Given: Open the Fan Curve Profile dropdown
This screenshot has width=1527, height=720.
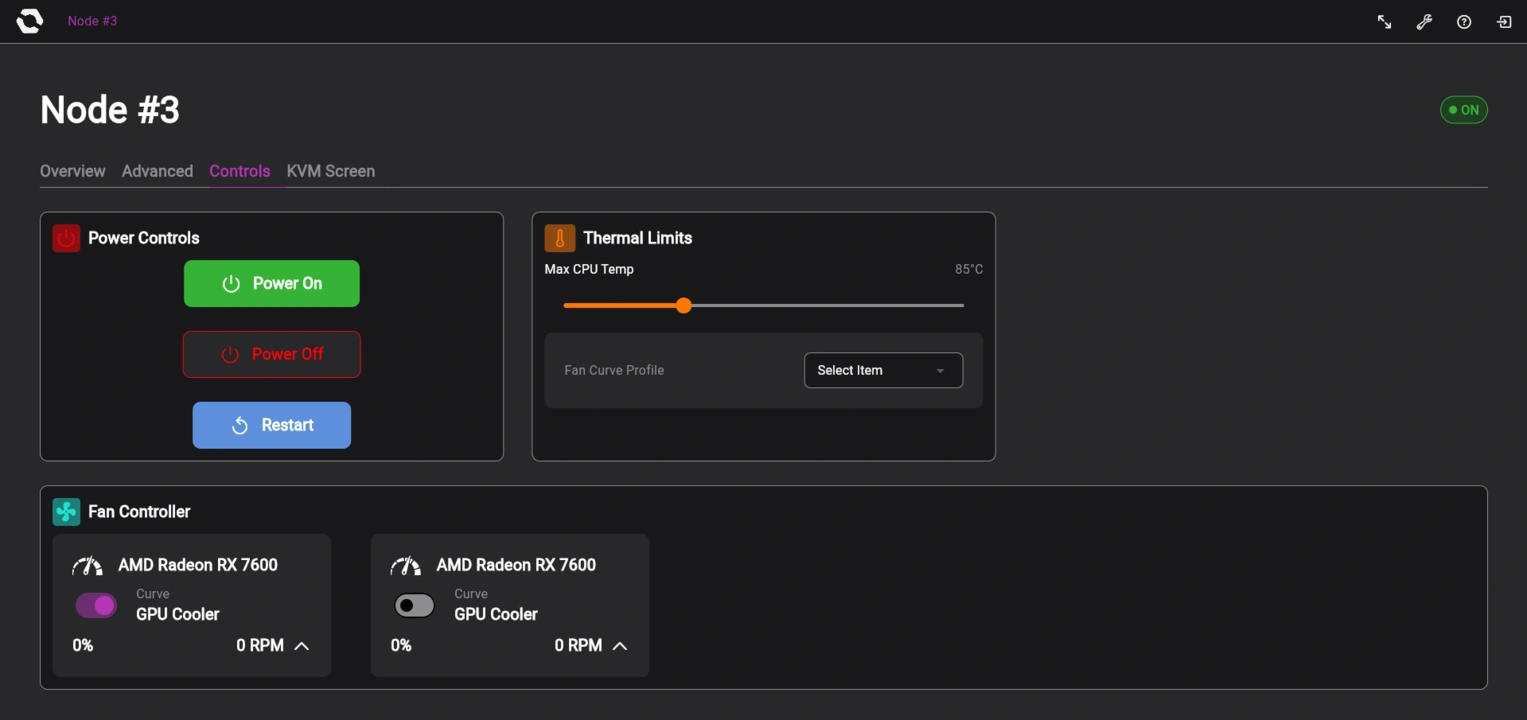Looking at the screenshot, I should (x=882, y=370).
